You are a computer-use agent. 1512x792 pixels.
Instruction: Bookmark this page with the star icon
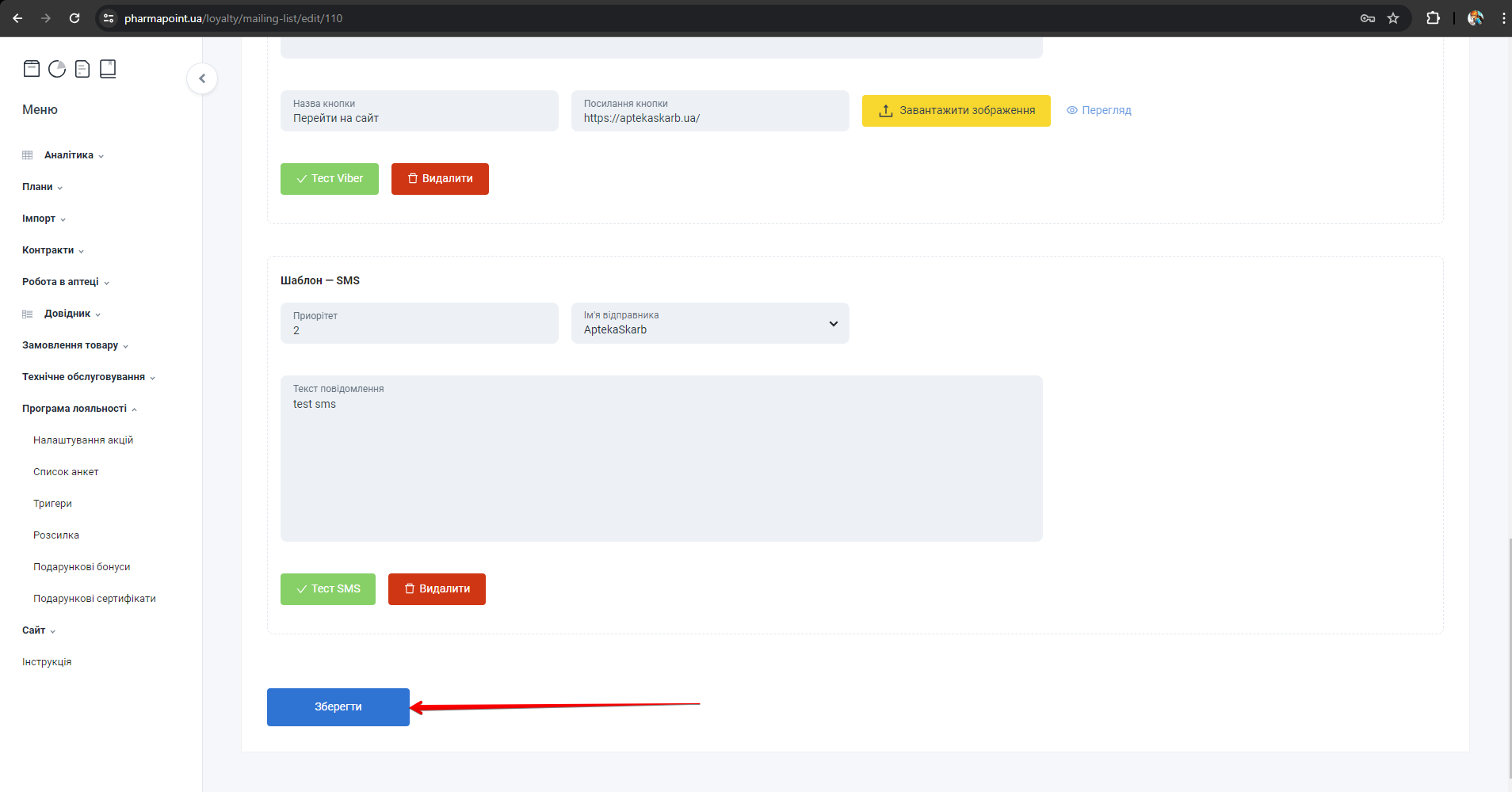pyautogui.click(x=1393, y=18)
